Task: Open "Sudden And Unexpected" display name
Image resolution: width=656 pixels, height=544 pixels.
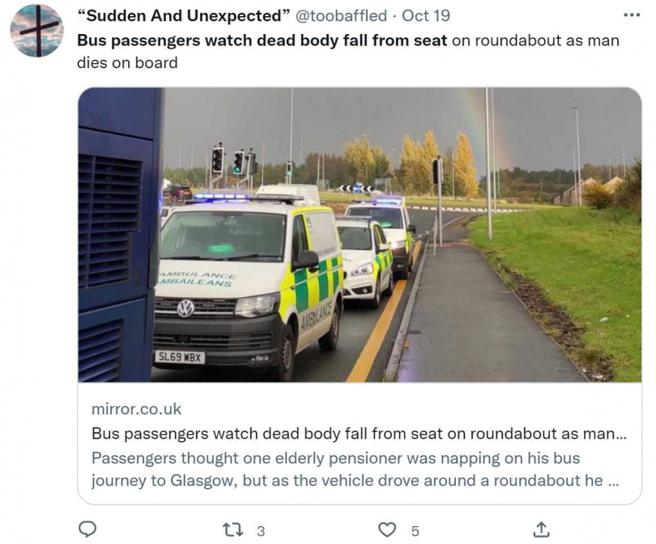Action: coord(184,16)
